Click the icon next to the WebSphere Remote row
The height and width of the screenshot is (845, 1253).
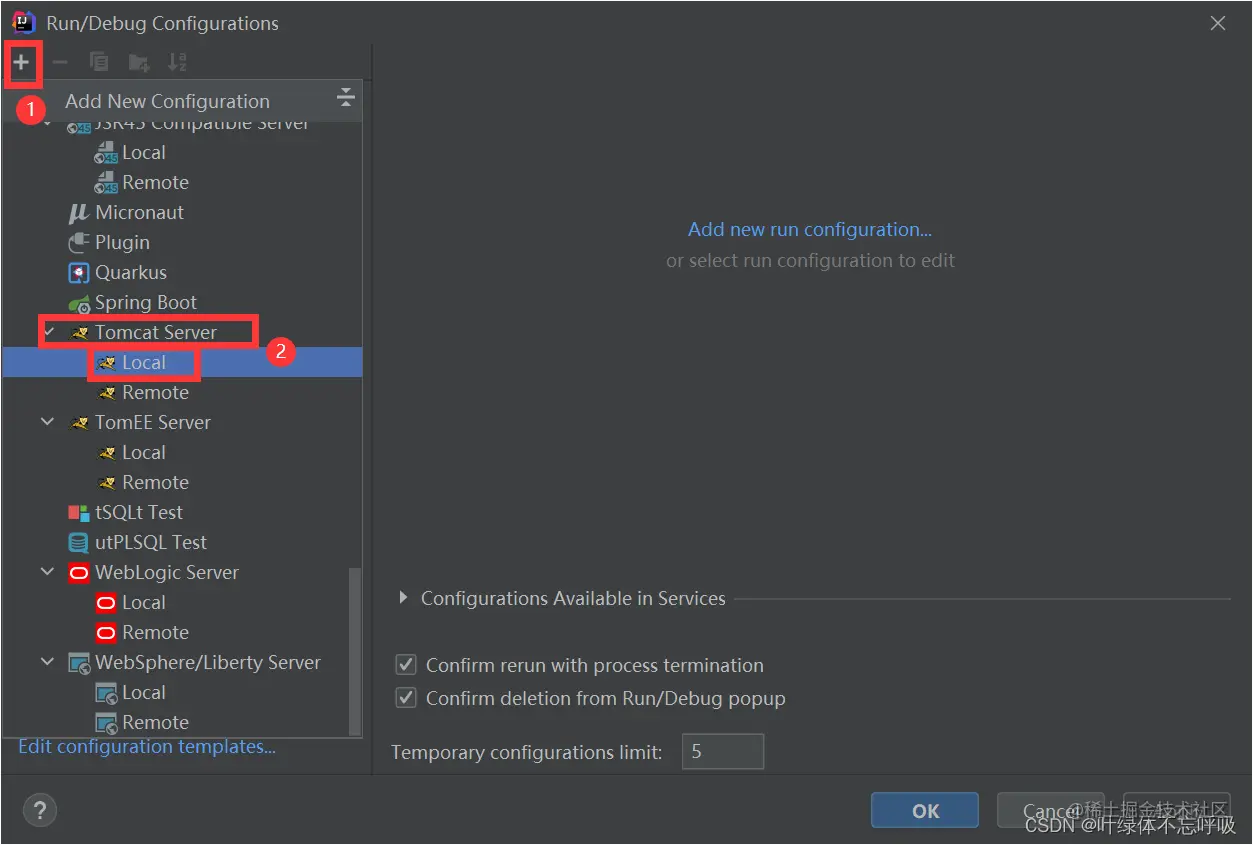coord(106,723)
